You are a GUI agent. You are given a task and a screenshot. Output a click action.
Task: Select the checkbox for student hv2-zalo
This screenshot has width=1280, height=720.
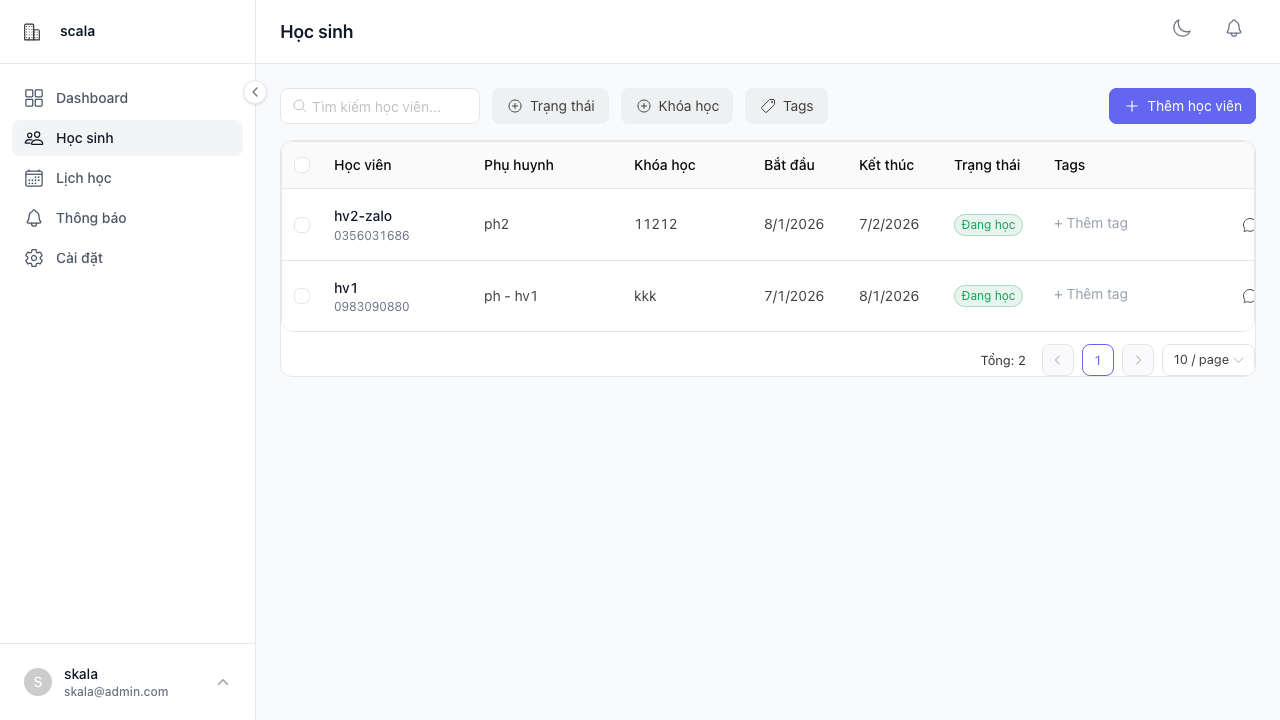pyautogui.click(x=302, y=225)
